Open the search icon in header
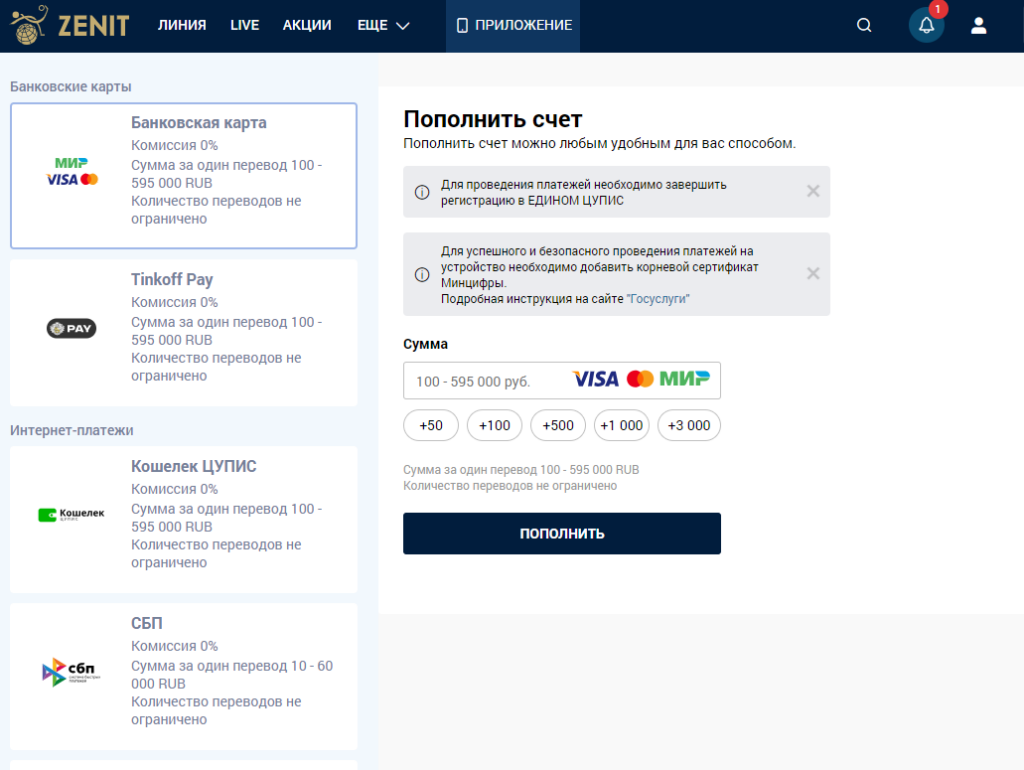Image resolution: width=1024 pixels, height=770 pixels. coord(864,25)
